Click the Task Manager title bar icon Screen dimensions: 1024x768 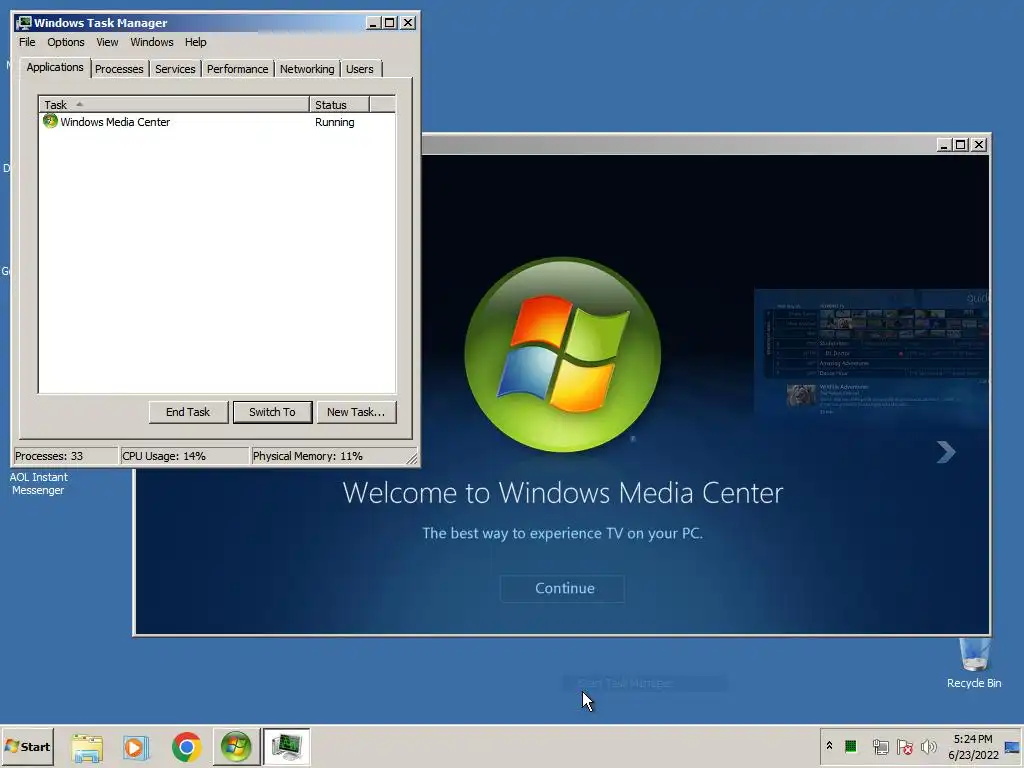tap(25, 23)
